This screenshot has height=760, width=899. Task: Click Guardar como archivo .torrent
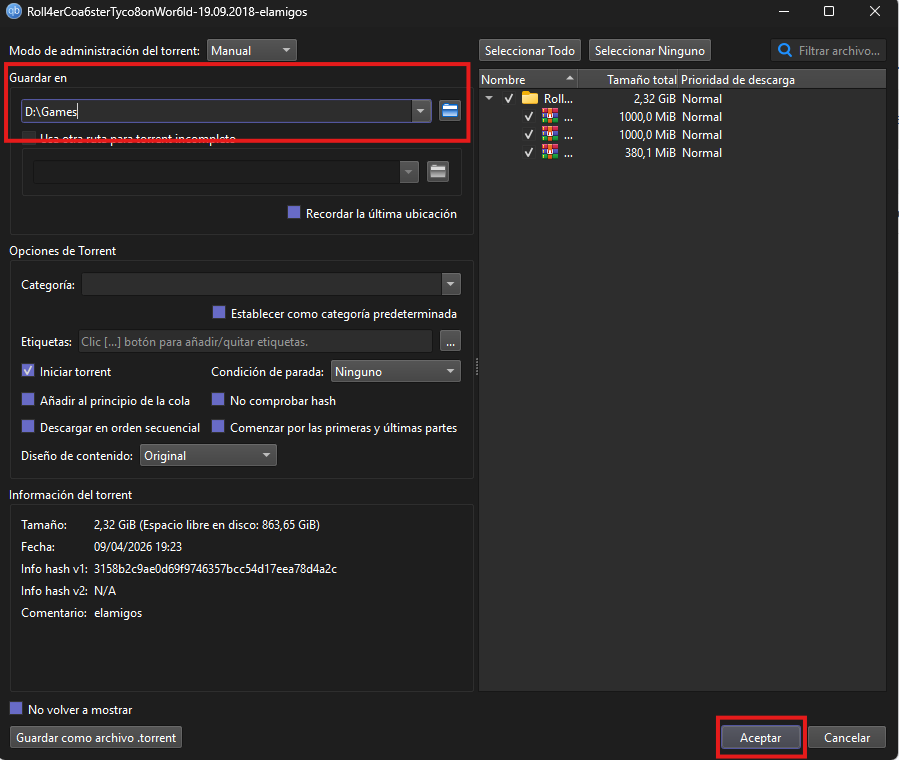click(x=96, y=737)
